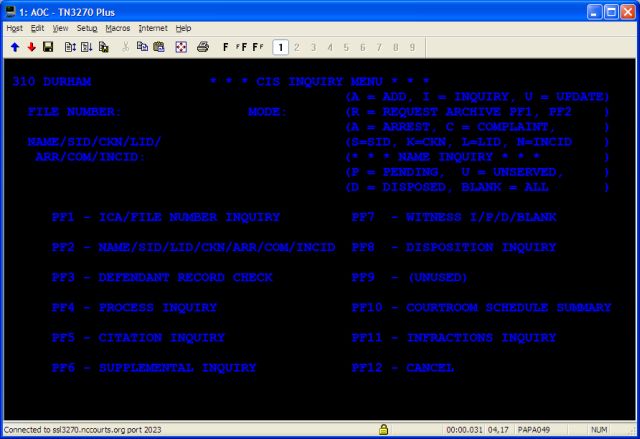Click the small-F large-F font icon
The width and height of the screenshot is (640, 439).
(x=242, y=47)
